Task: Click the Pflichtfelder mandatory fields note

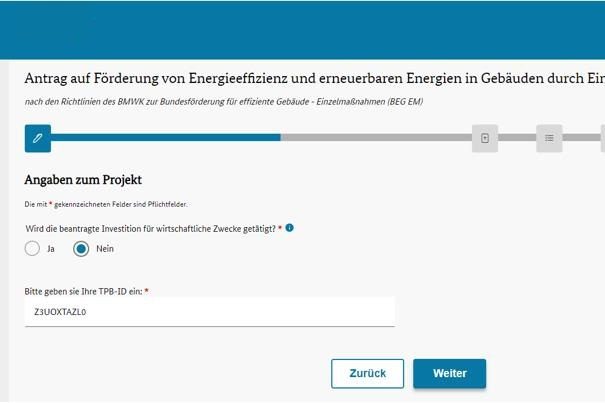Action: pyautogui.click(x=105, y=204)
